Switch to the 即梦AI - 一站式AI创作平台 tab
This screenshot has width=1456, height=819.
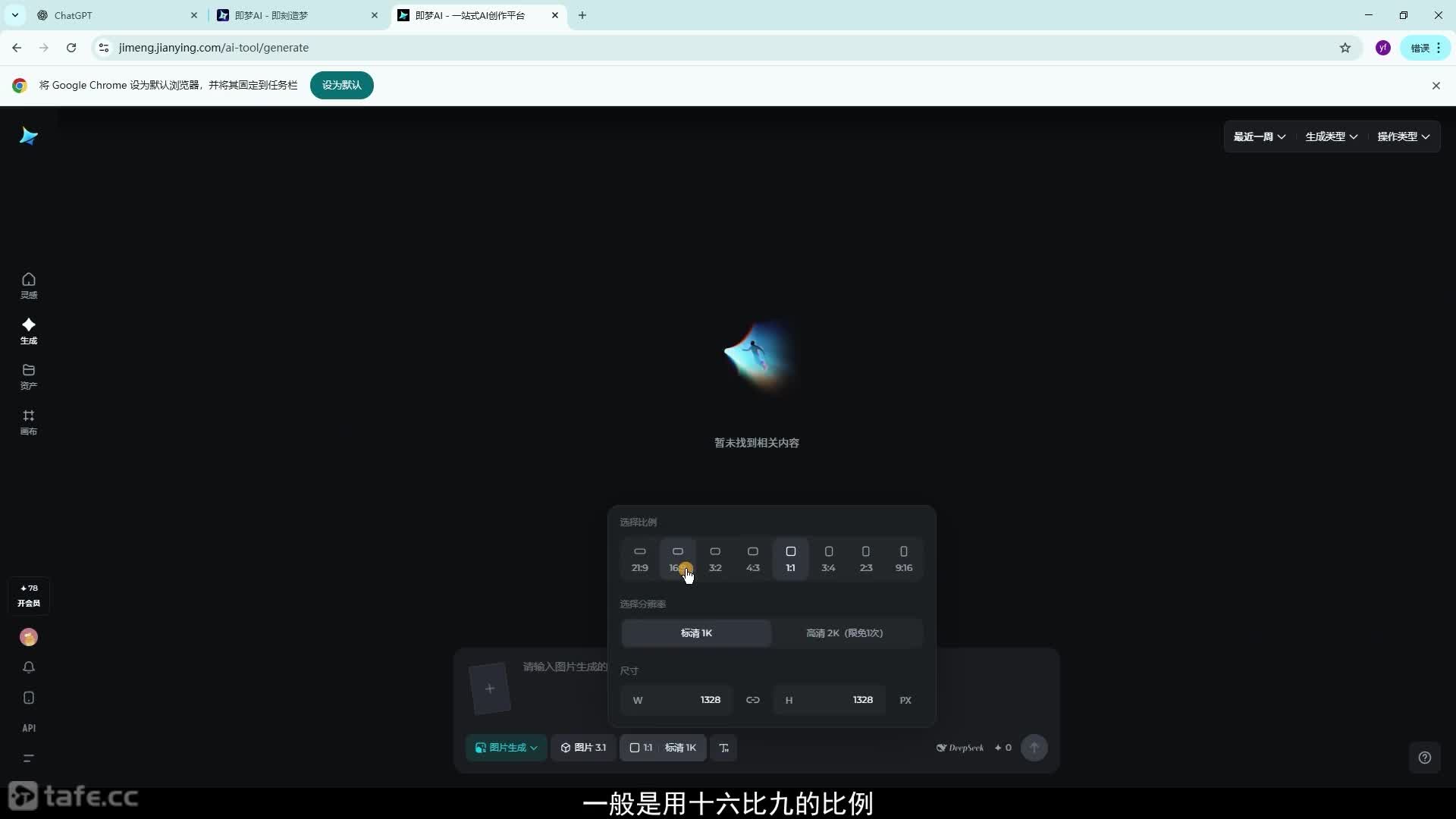click(x=478, y=15)
